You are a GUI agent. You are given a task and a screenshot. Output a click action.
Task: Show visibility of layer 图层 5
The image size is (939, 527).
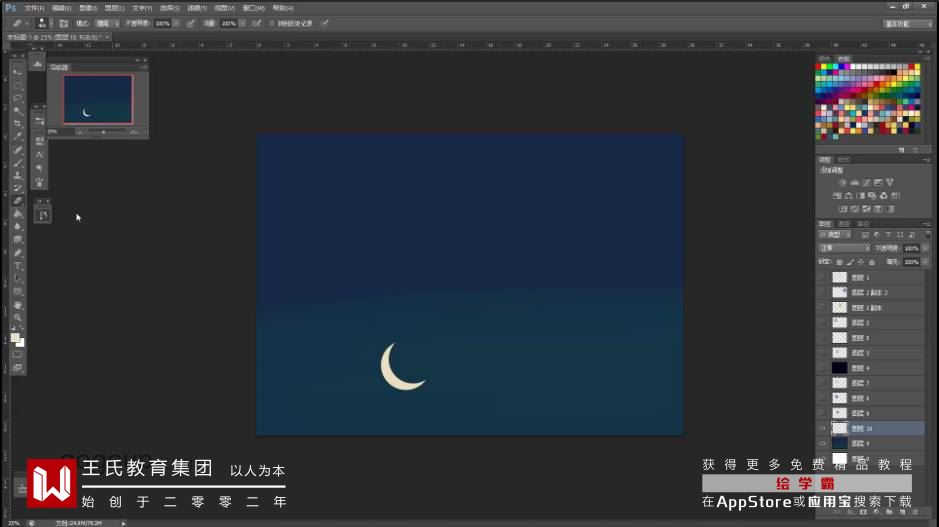coord(822,338)
